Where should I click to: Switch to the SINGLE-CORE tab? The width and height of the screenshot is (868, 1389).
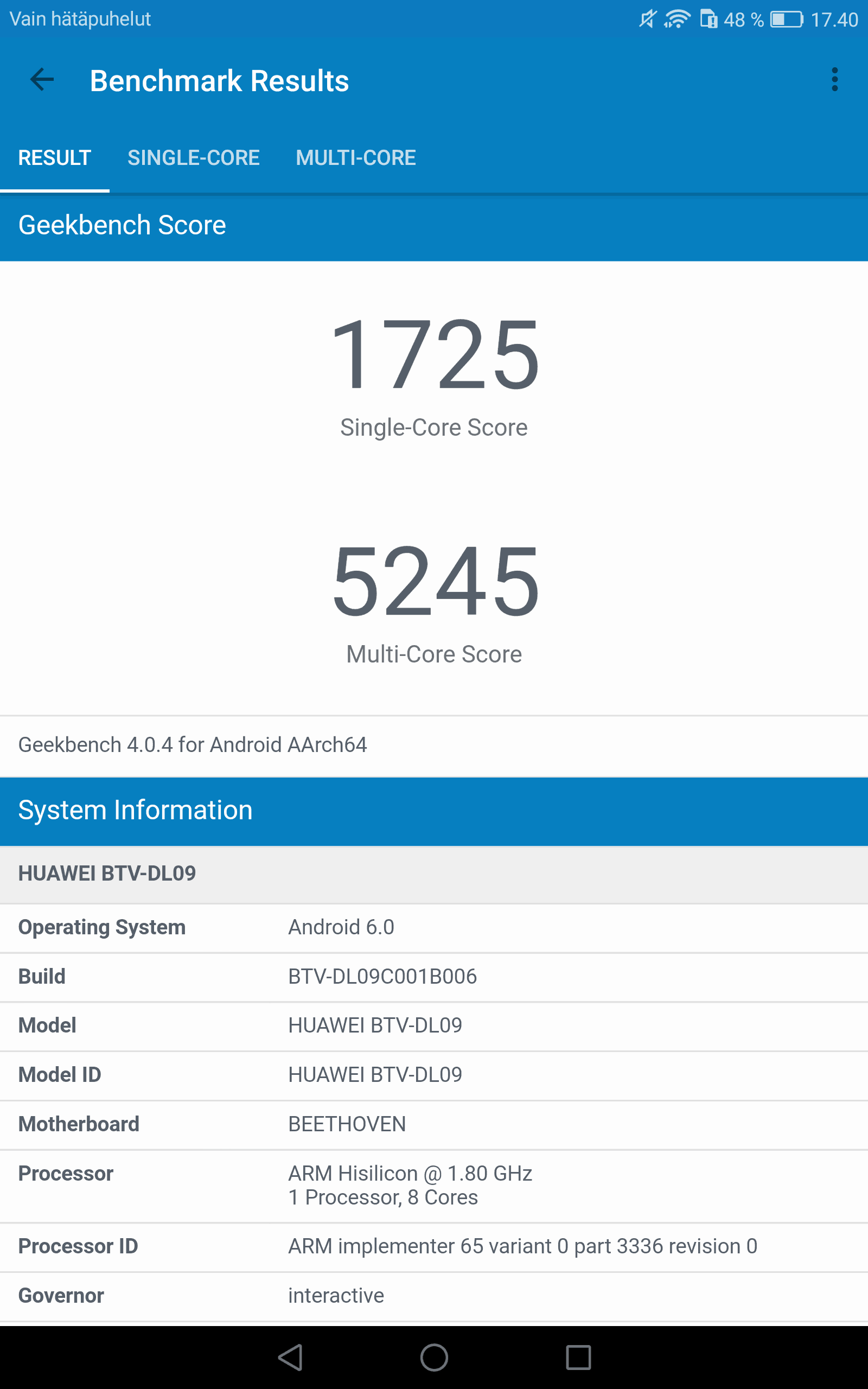[194, 158]
